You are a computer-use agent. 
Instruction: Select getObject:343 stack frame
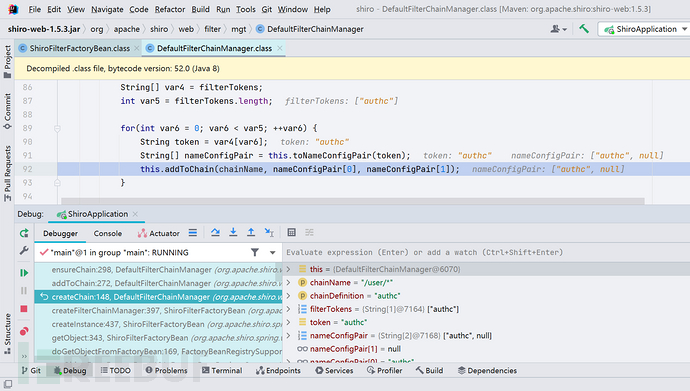pos(158,338)
